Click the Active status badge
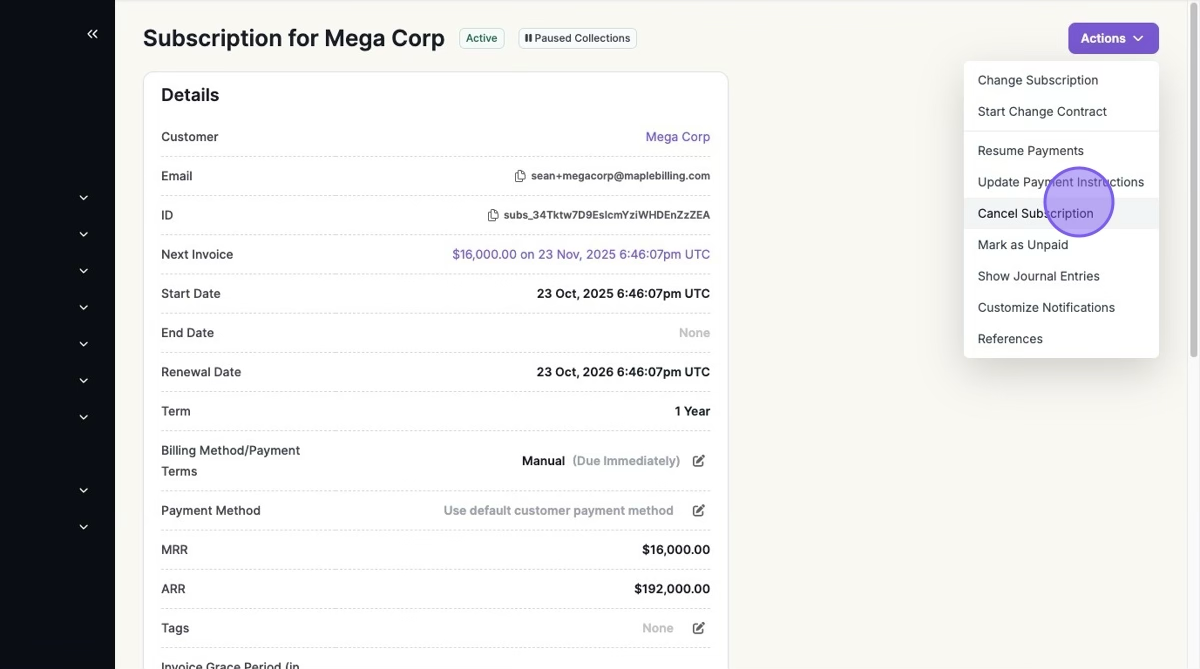This screenshot has height=669, width=1200. (x=481, y=38)
